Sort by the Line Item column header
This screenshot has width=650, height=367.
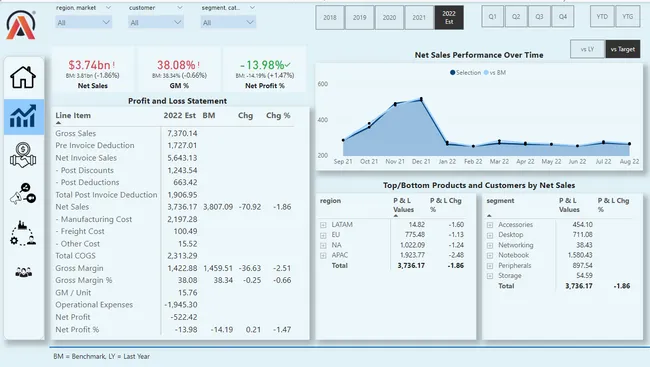pos(73,115)
